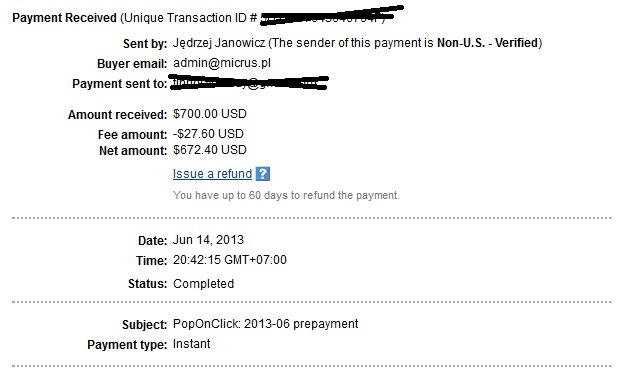Click the redacted Unique Transaction ID

pos(331,16)
